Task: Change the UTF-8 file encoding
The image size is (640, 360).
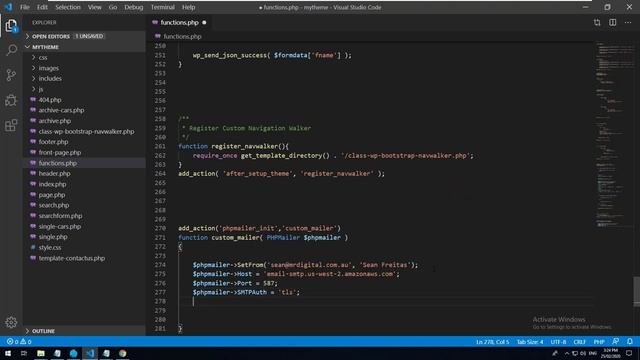Action: click(x=558, y=342)
